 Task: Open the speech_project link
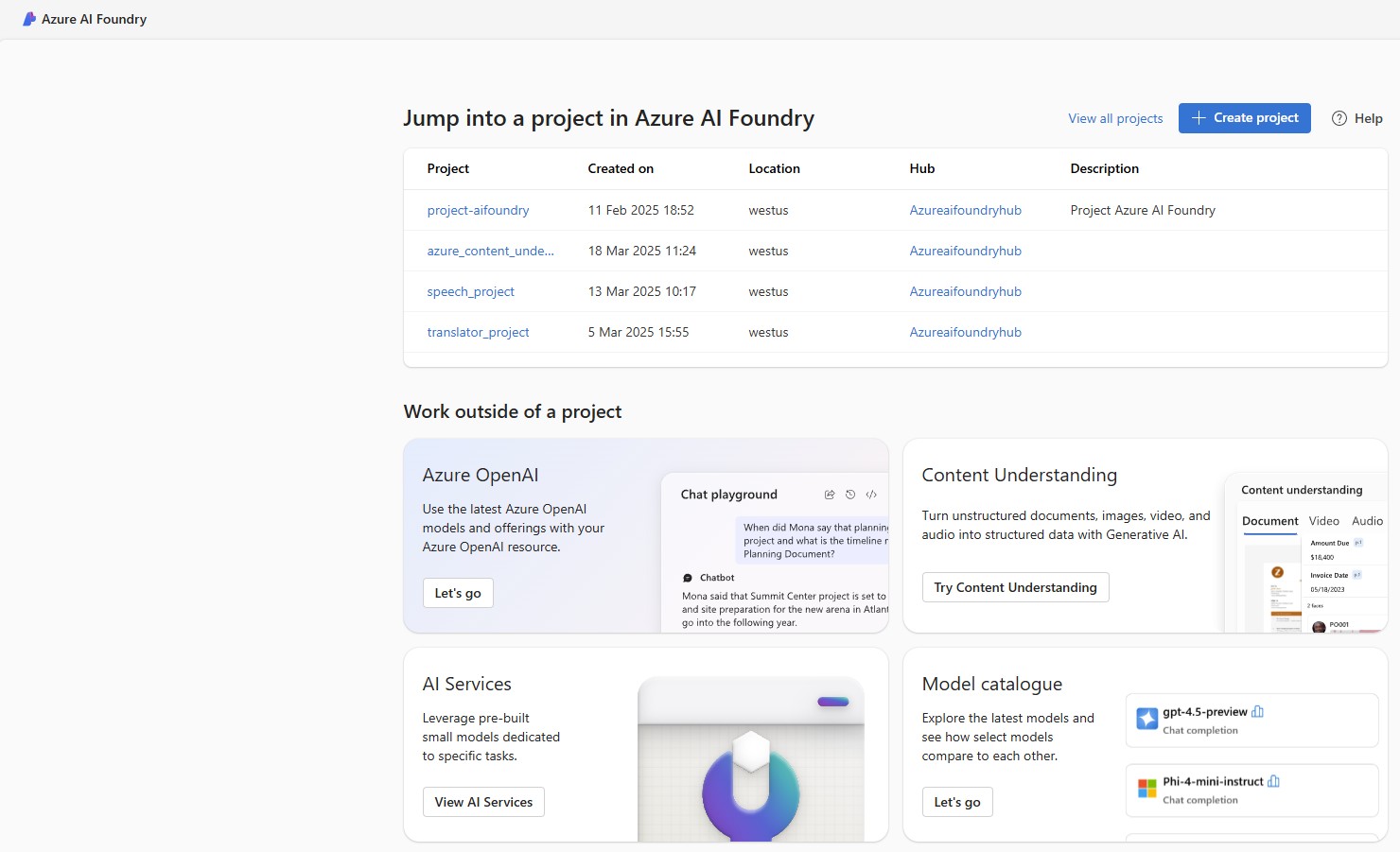point(471,291)
